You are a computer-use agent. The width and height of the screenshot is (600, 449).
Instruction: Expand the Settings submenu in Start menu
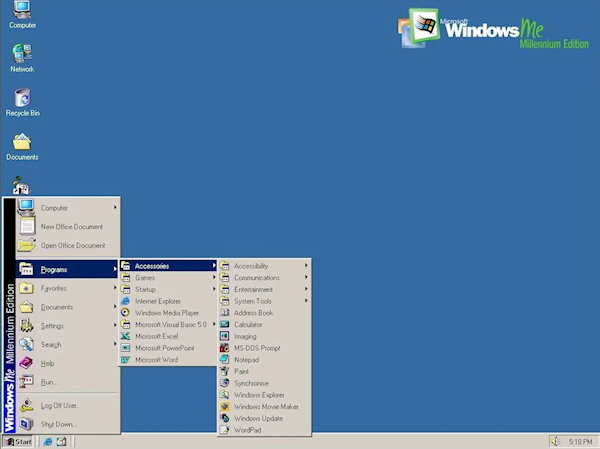[53, 325]
